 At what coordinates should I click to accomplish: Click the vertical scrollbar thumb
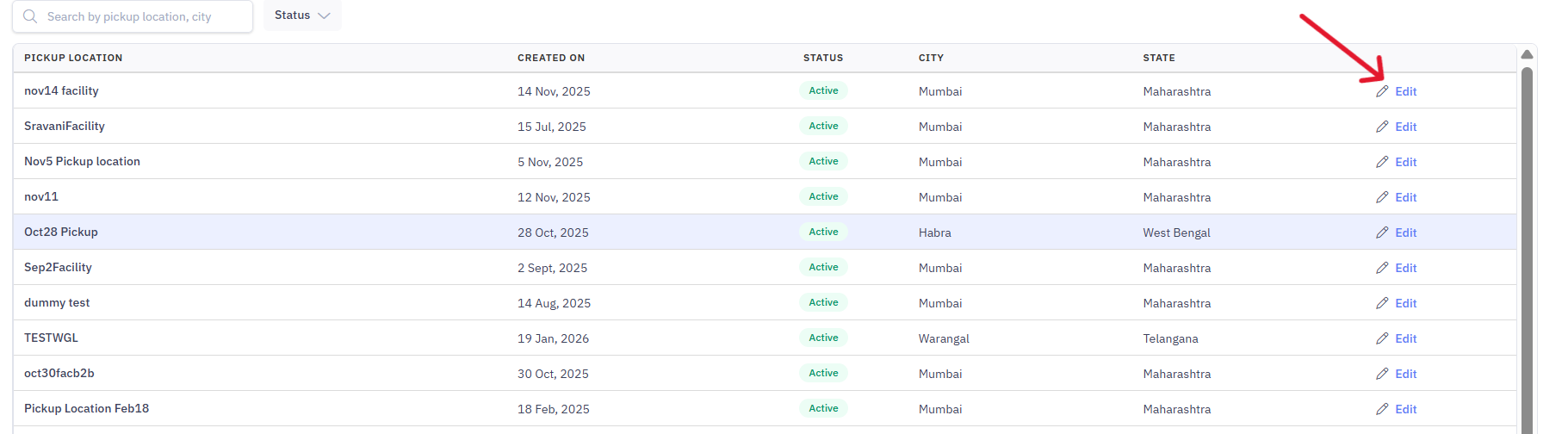pos(1527,250)
